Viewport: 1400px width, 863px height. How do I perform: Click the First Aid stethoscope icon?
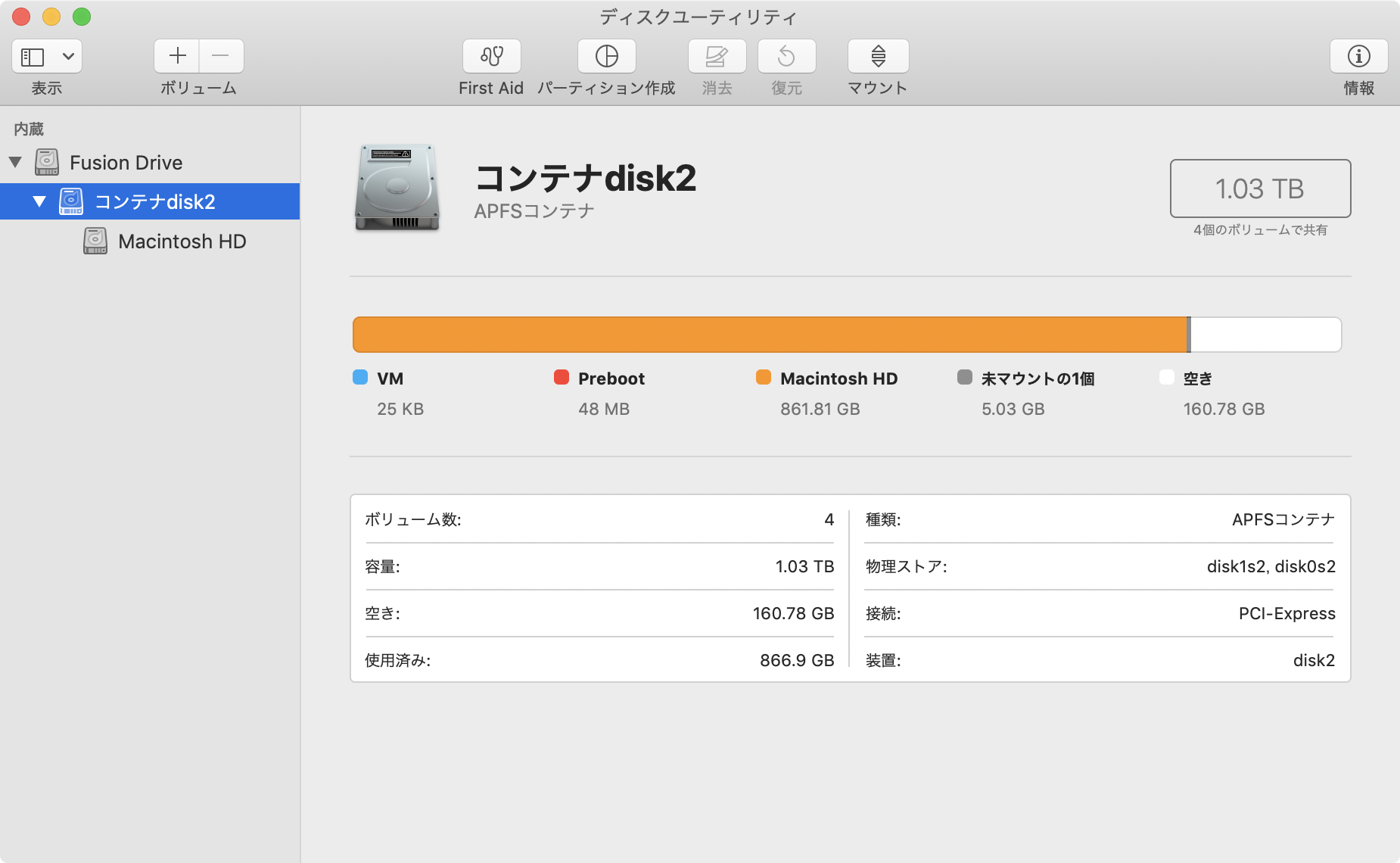[x=491, y=56]
